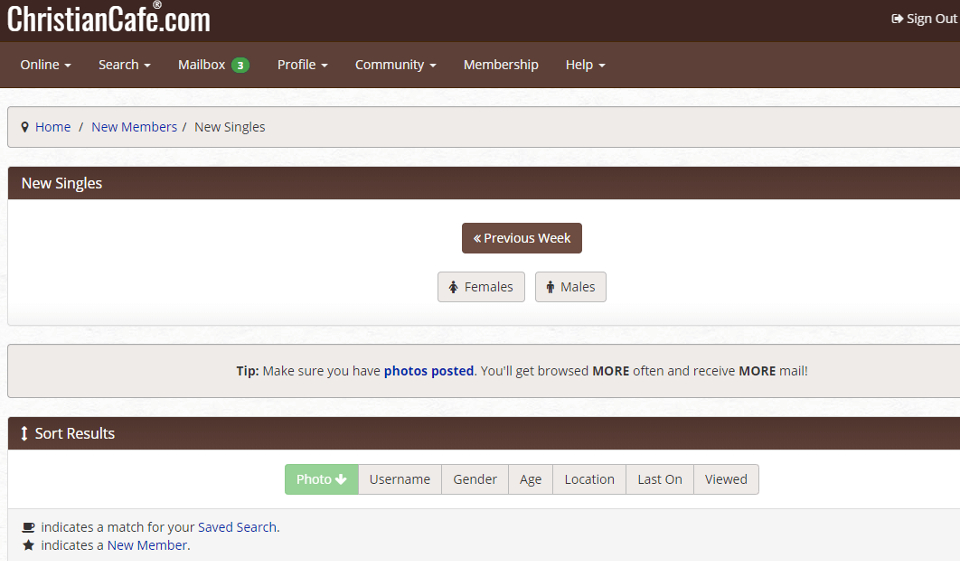Filter new singles by Females

[x=481, y=287]
